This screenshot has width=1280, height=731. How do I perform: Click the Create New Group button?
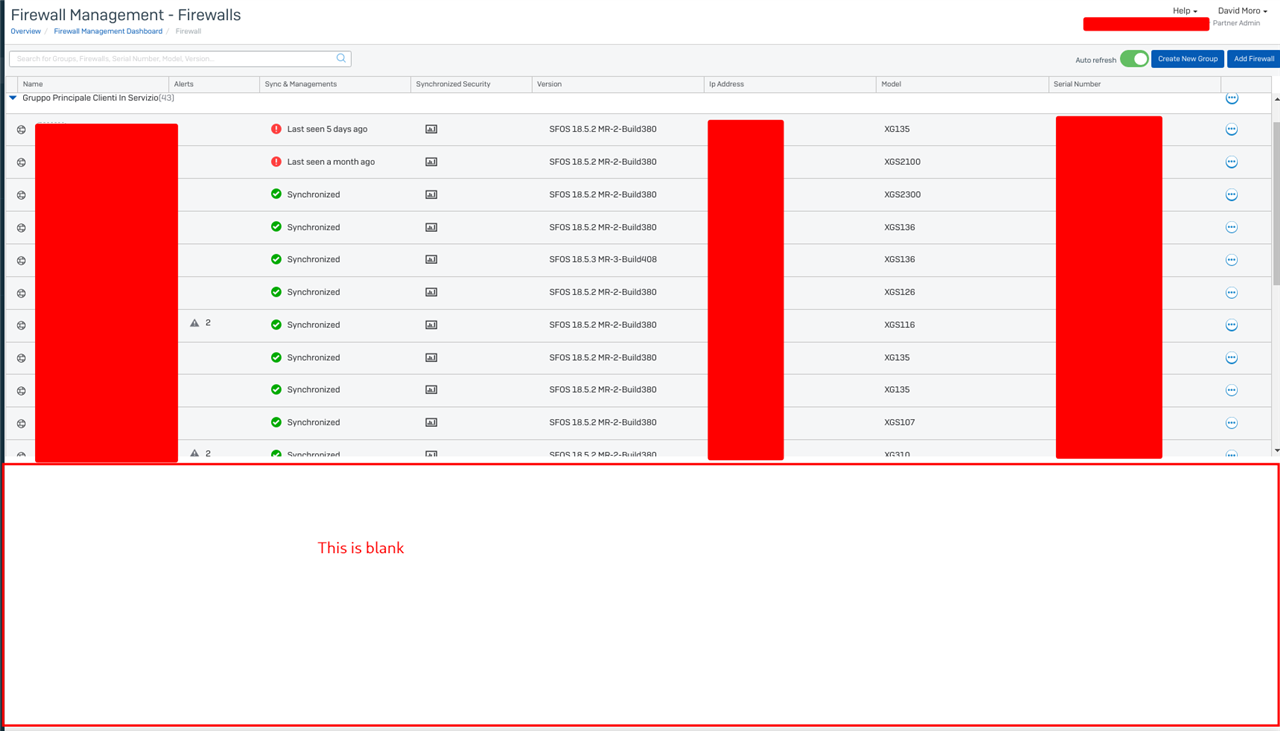pyautogui.click(x=1188, y=59)
